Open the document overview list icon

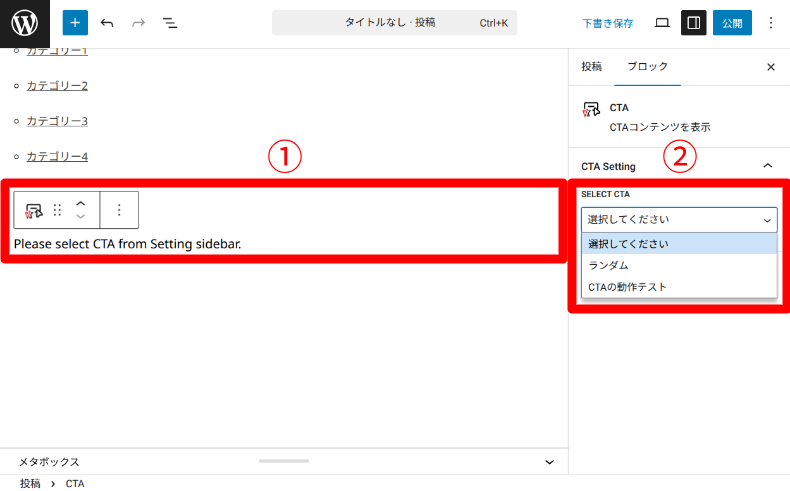click(169, 23)
